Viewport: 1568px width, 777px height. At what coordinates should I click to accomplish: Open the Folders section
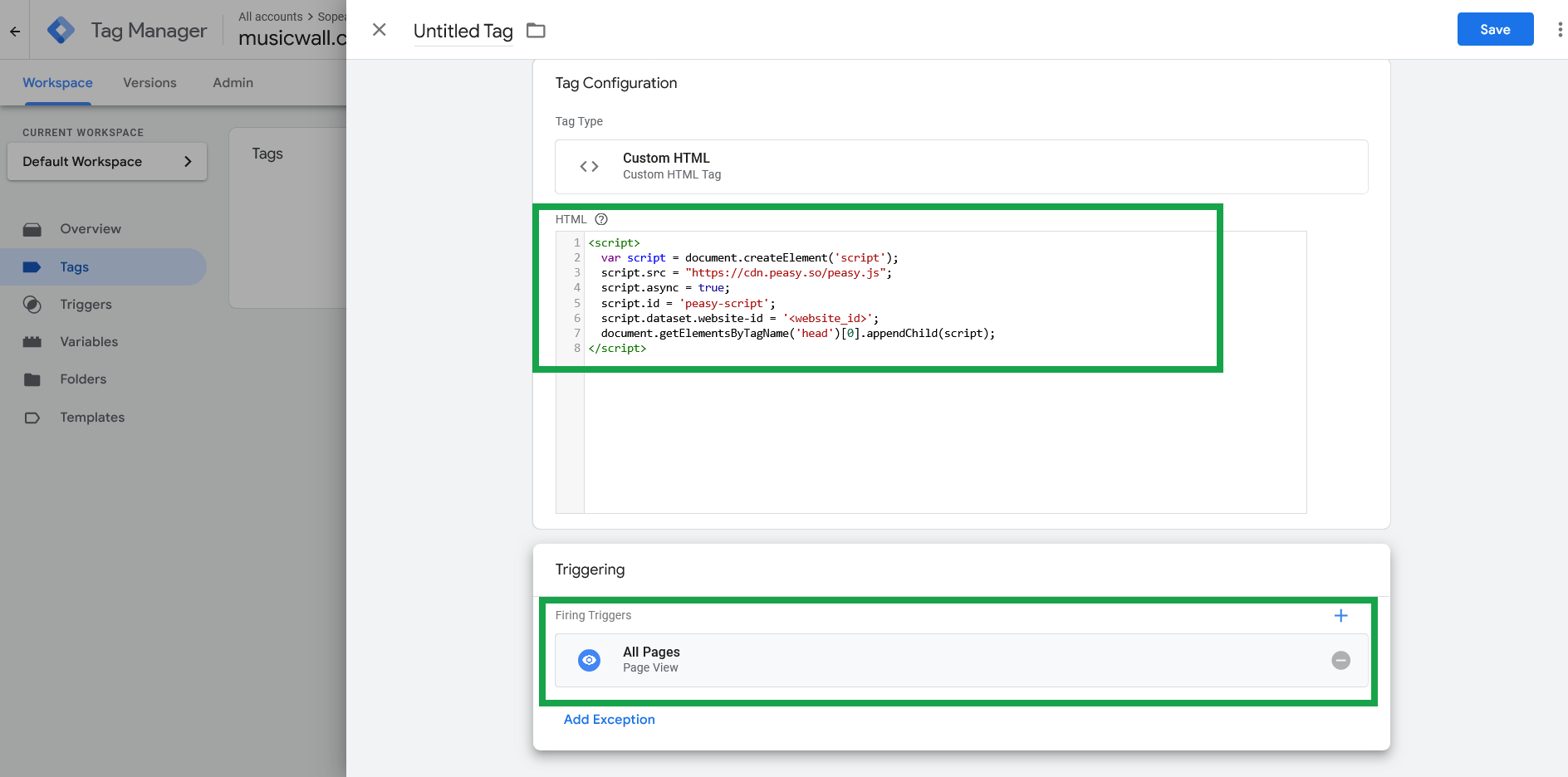coord(85,379)
